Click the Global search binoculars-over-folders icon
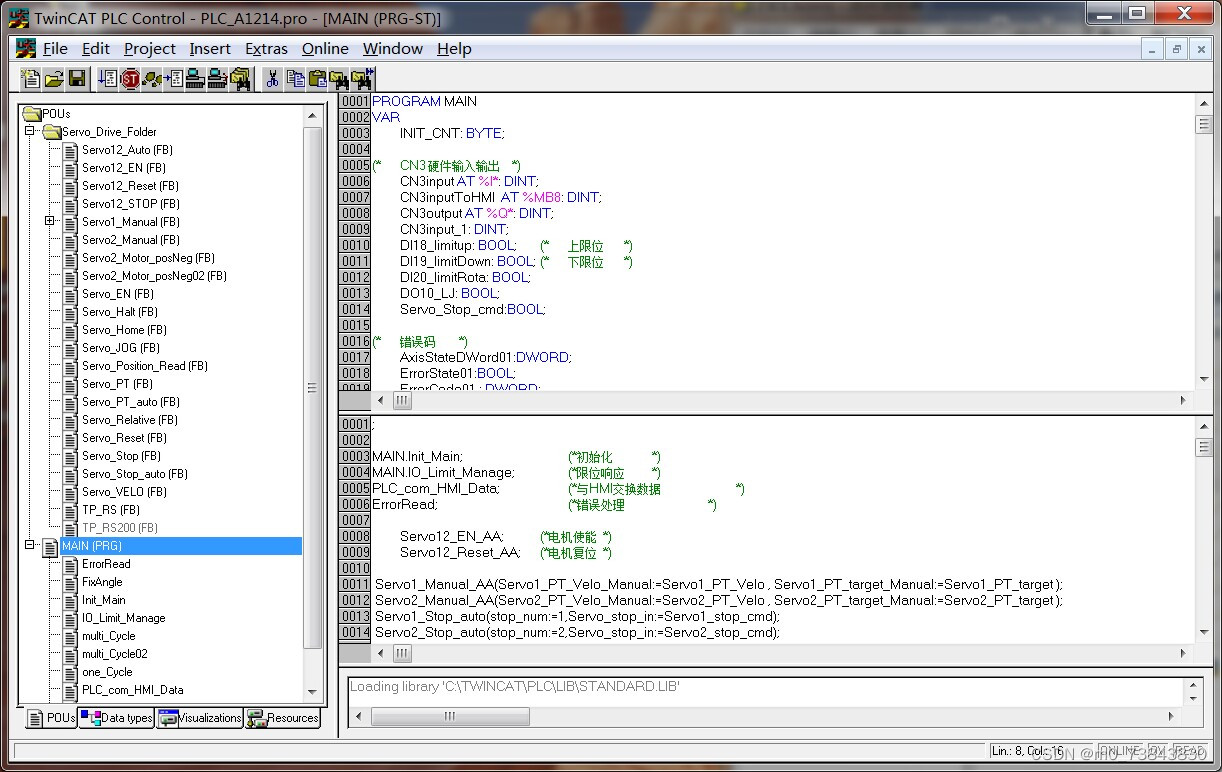Screen dimensions: 1222x772 (240, 79)
